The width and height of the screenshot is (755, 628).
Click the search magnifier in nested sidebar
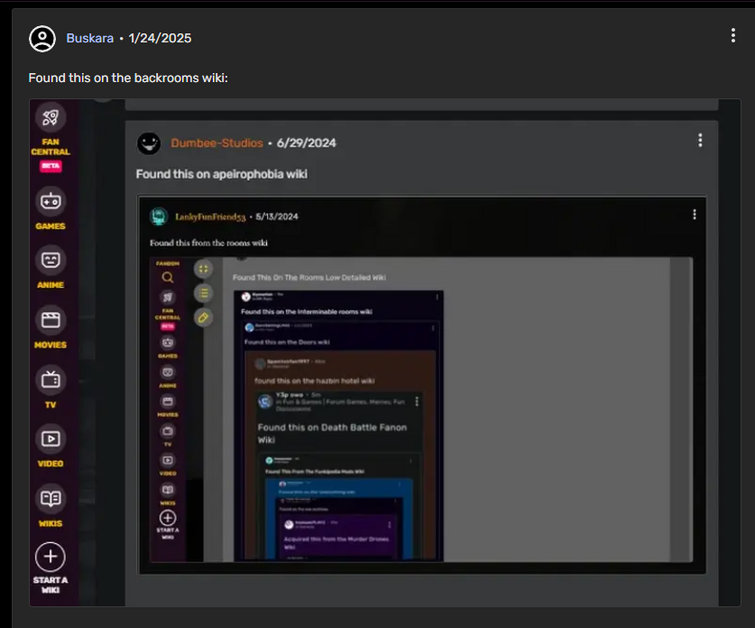click(168, 277)
